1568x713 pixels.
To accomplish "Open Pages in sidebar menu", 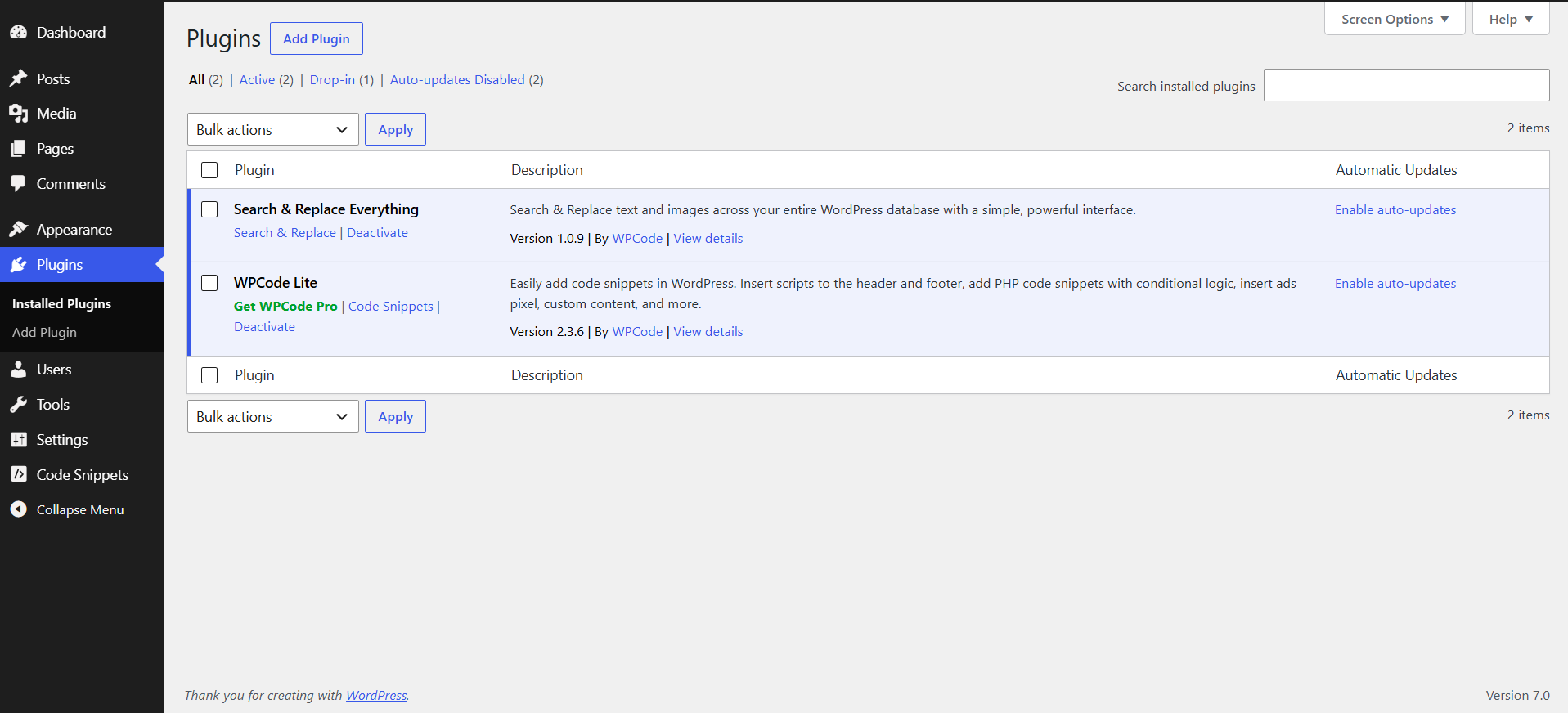I will tap(82, 149).
